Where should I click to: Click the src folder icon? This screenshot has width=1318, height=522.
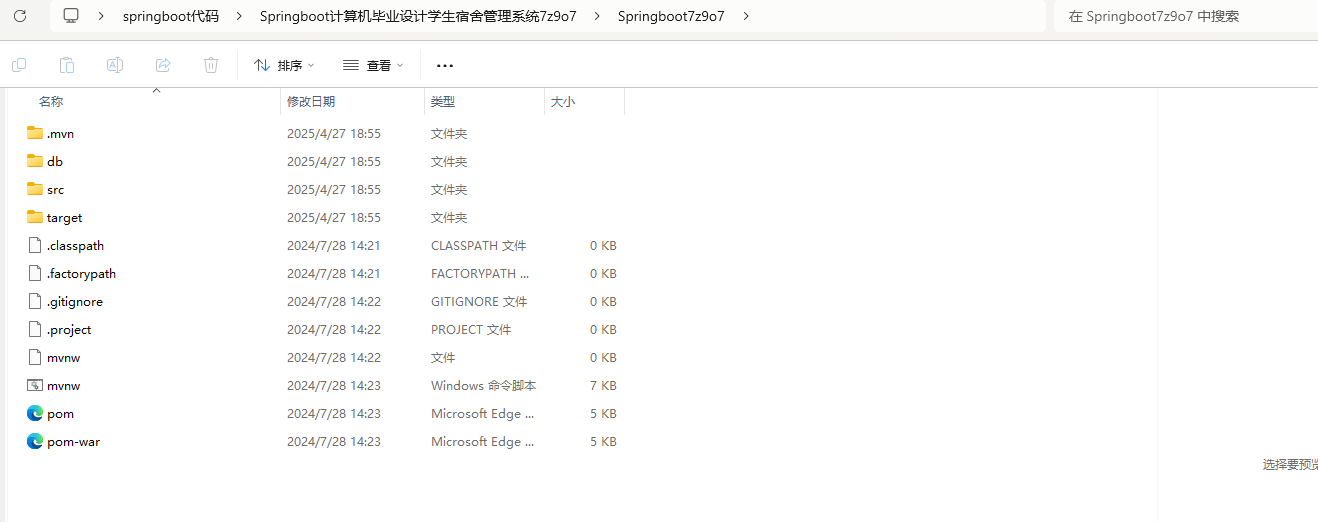click(x=35, y=189)
